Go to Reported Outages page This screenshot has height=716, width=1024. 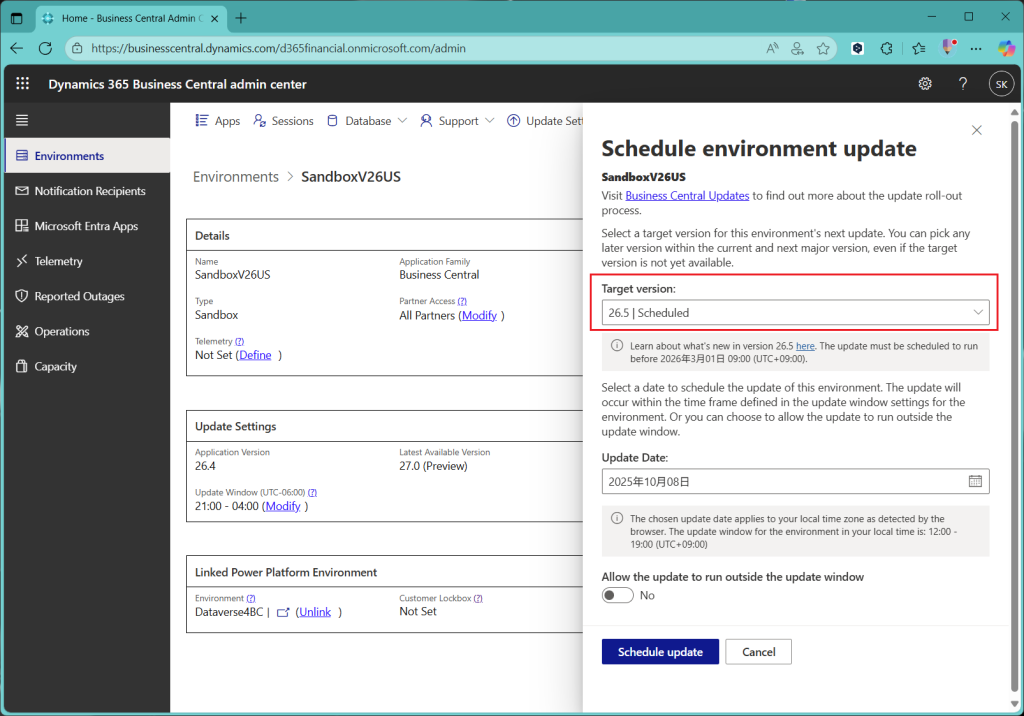[79, 296]
